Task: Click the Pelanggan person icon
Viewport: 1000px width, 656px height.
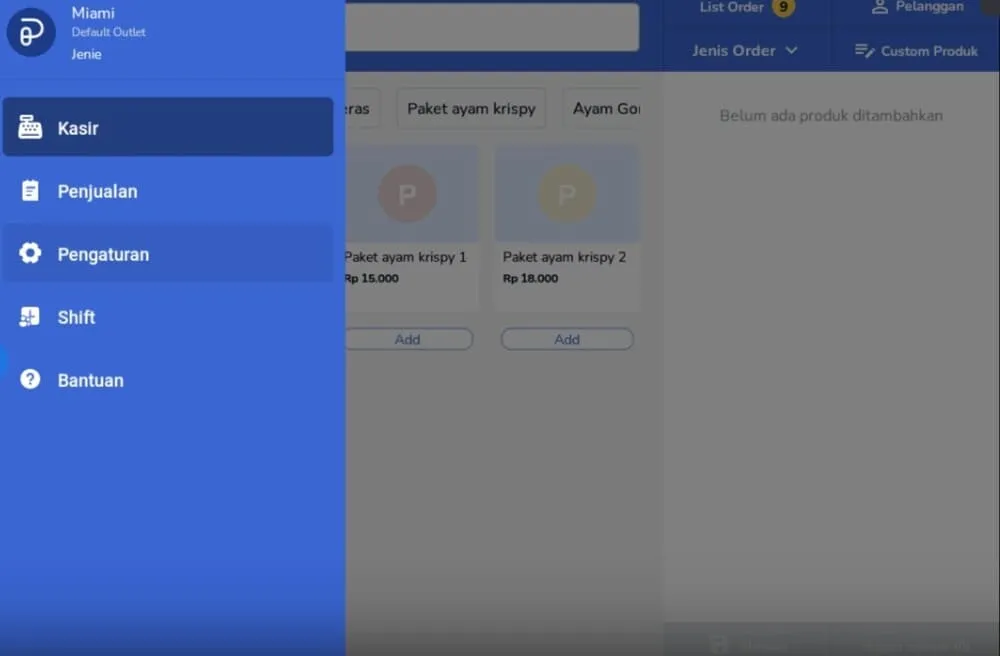Action: pyautogui.click(x=880, y=7)
